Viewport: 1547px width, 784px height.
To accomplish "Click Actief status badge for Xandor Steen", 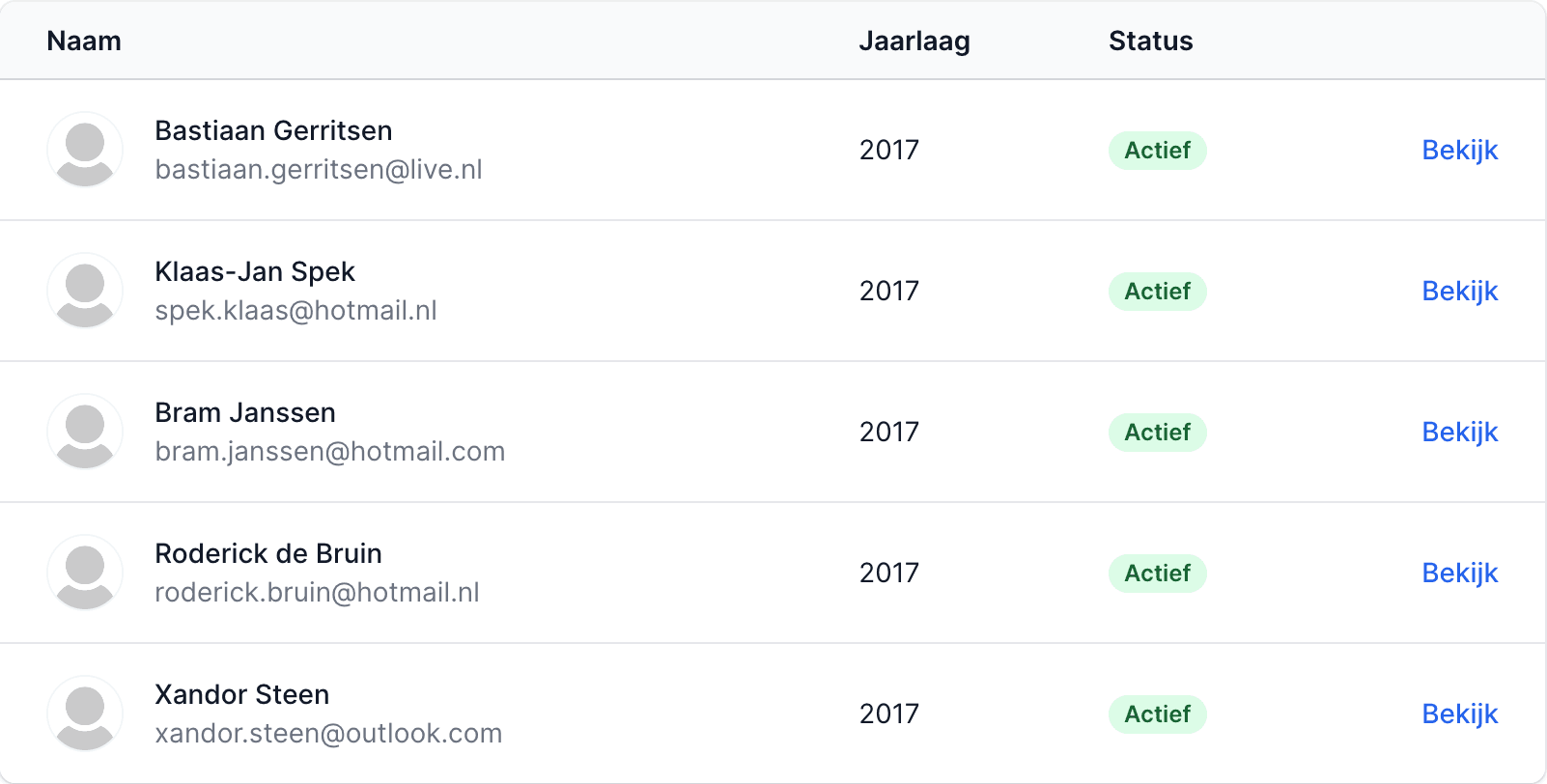I will (x=1157, y=714).
